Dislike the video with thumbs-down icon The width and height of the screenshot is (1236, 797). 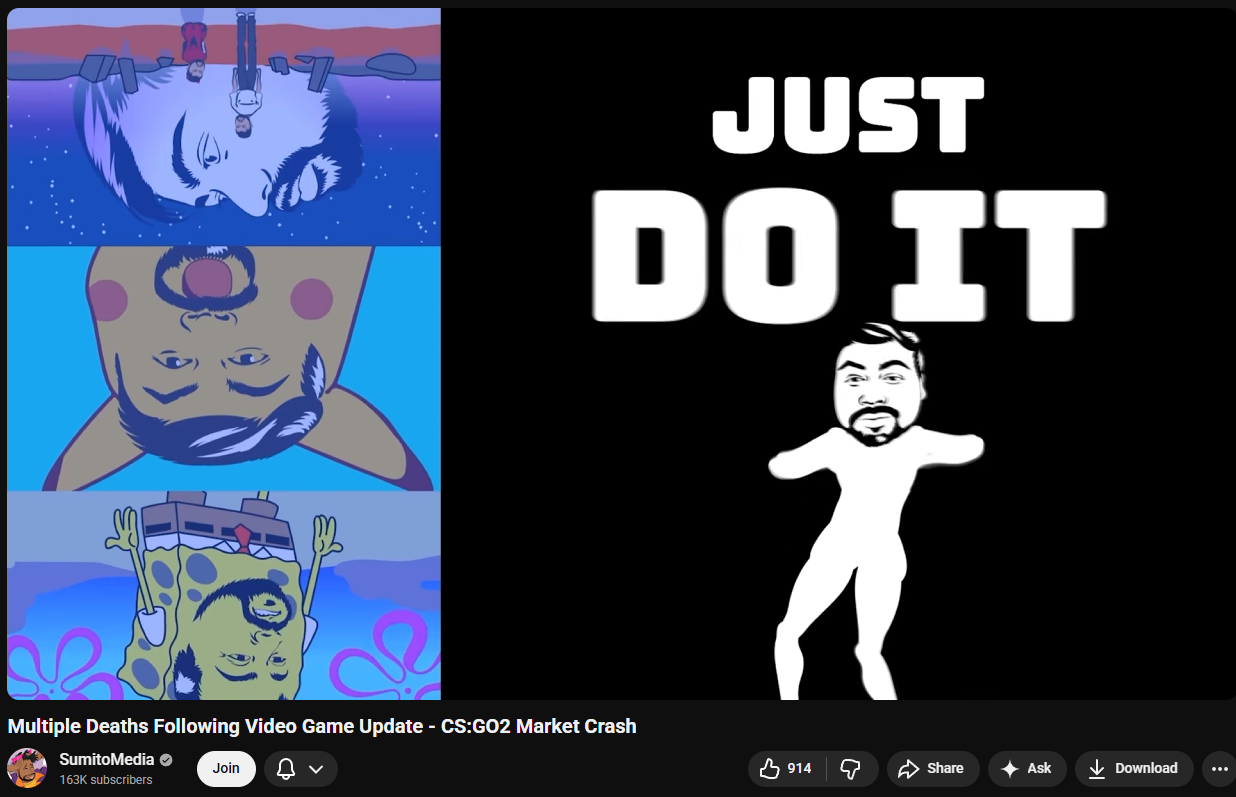coord(852,768)
